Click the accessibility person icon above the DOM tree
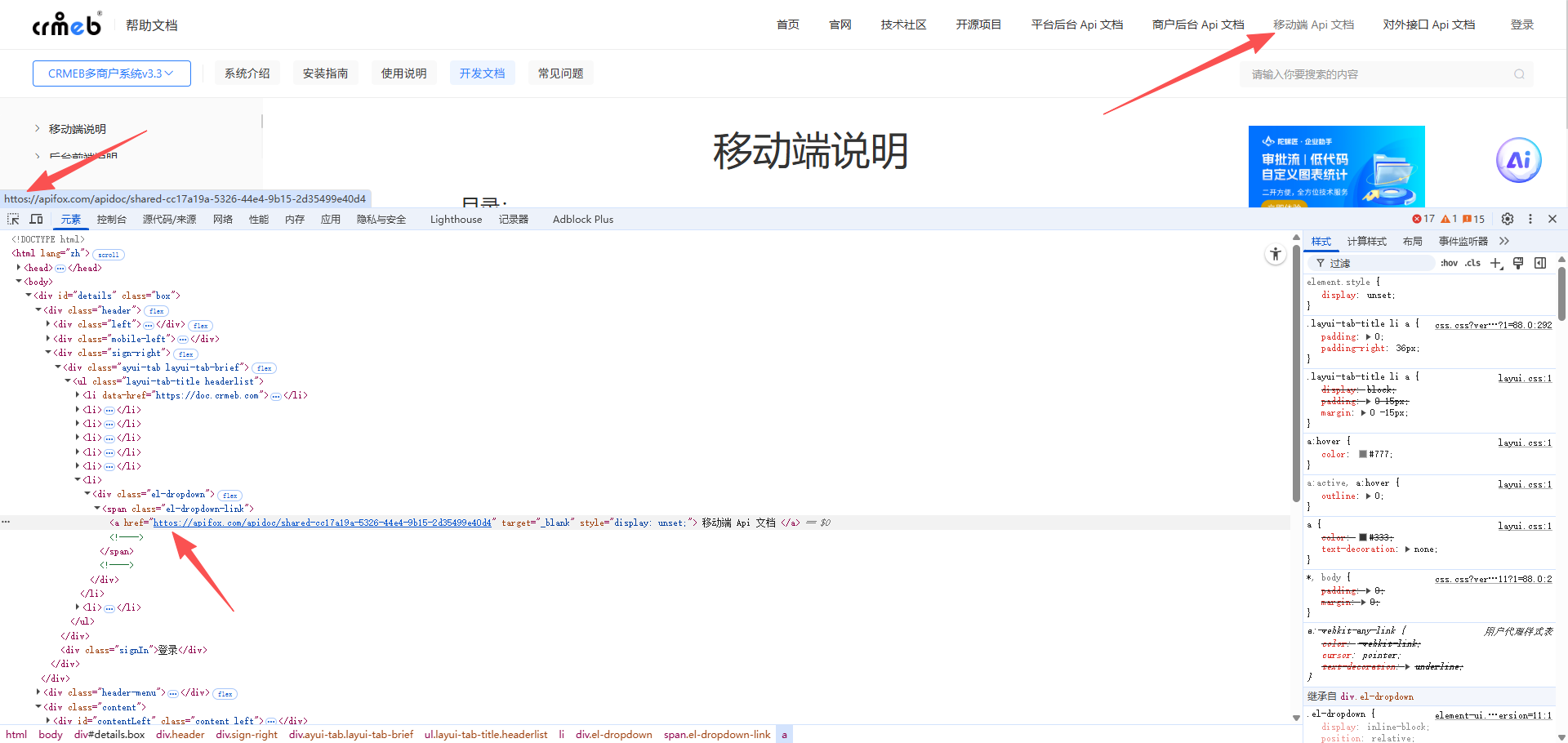1568x743 pixels. click(1275, 254)
